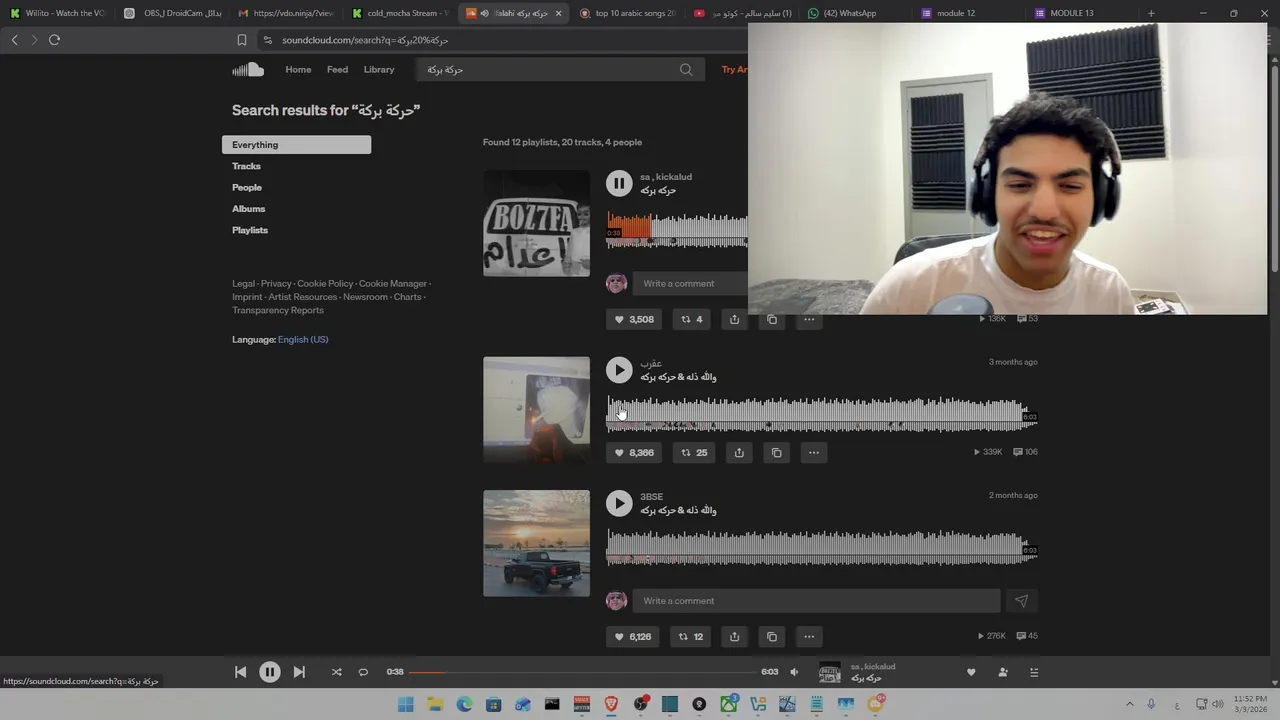This screenshot has width=1280, height=720.
Task: Write a comment on the 3BSE track
Action: click(816, 601)
